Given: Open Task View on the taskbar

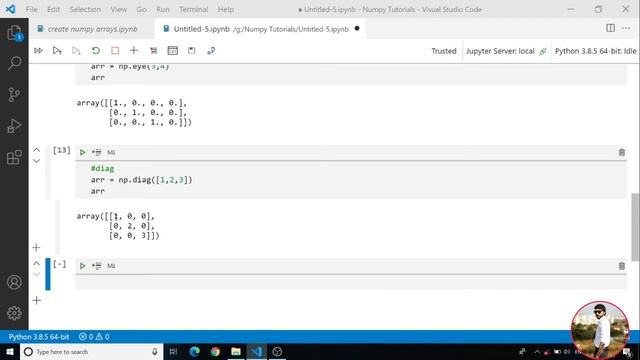Looking at the screenshot, I should pos(173,351).
